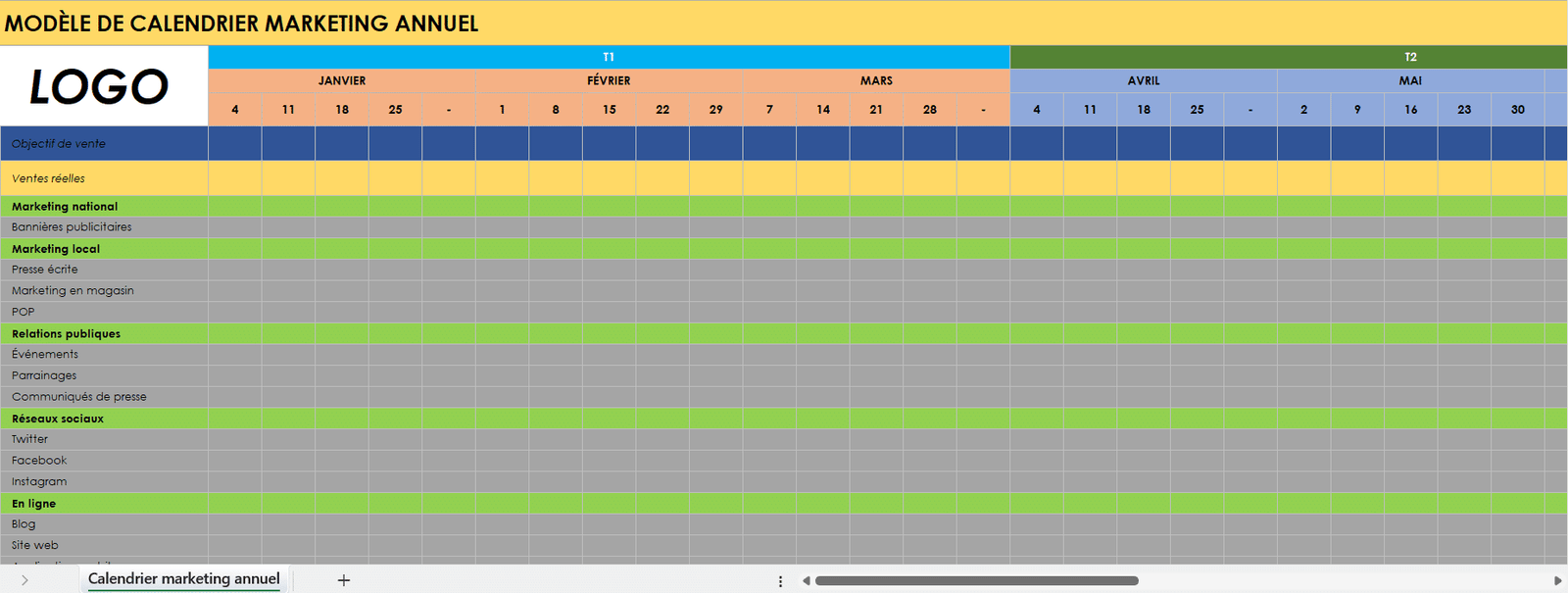1568x593 pixels.
Task: Select the Objectif de vente row label
Action: coord(59,143)
